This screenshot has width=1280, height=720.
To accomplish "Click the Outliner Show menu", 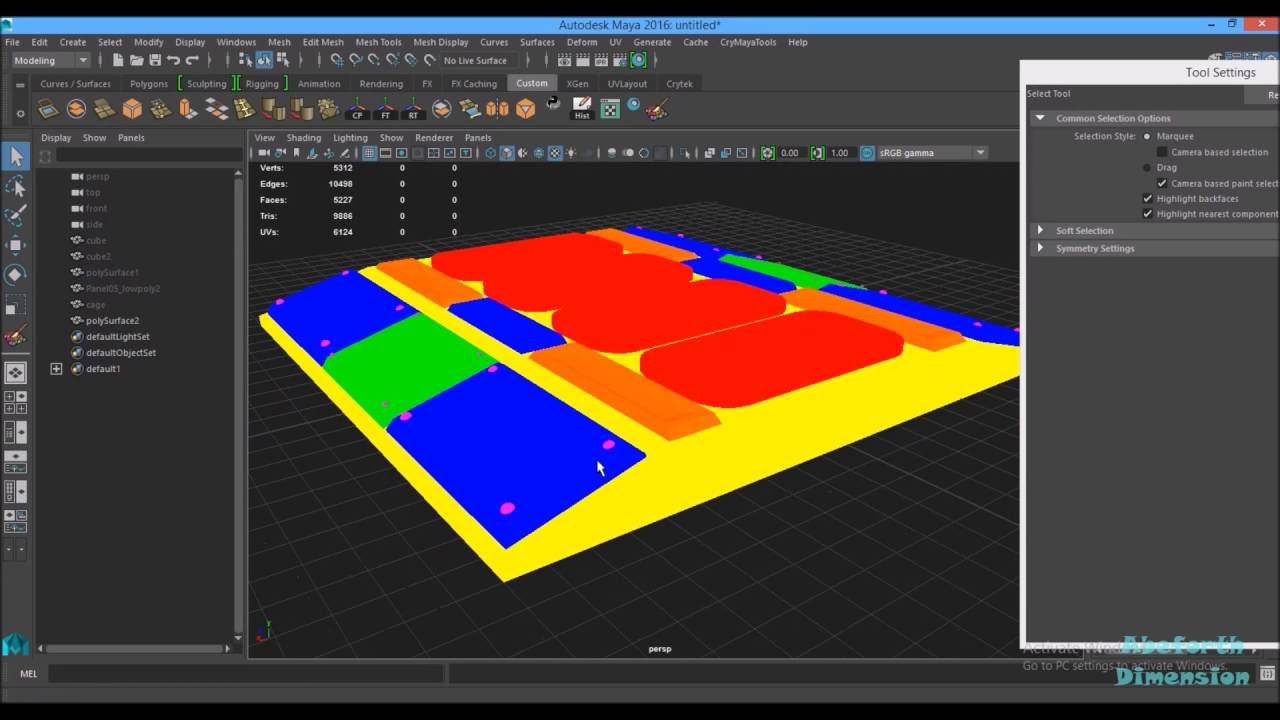I will click(x=94, y=138).
